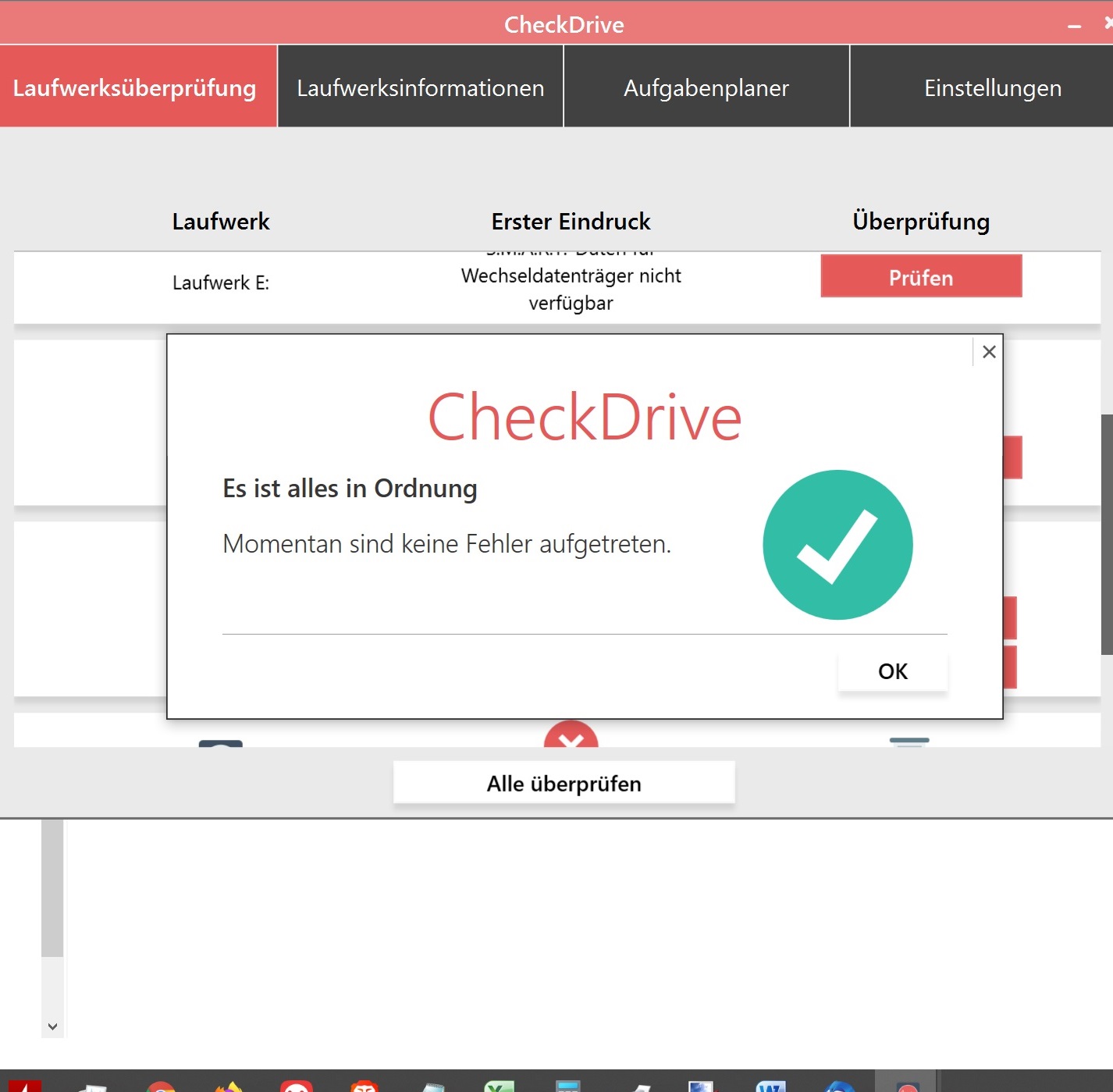
Task: Click the grey scrollbar thumb in the lower pane
Action: (52, 887)
